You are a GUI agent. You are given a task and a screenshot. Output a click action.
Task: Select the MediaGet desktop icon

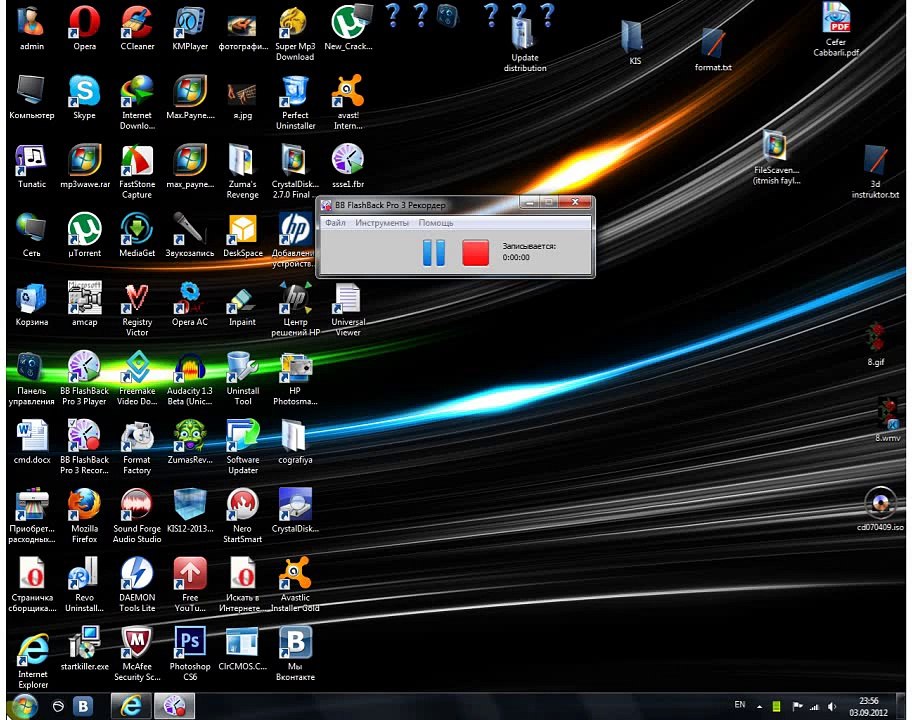(137, 236)
